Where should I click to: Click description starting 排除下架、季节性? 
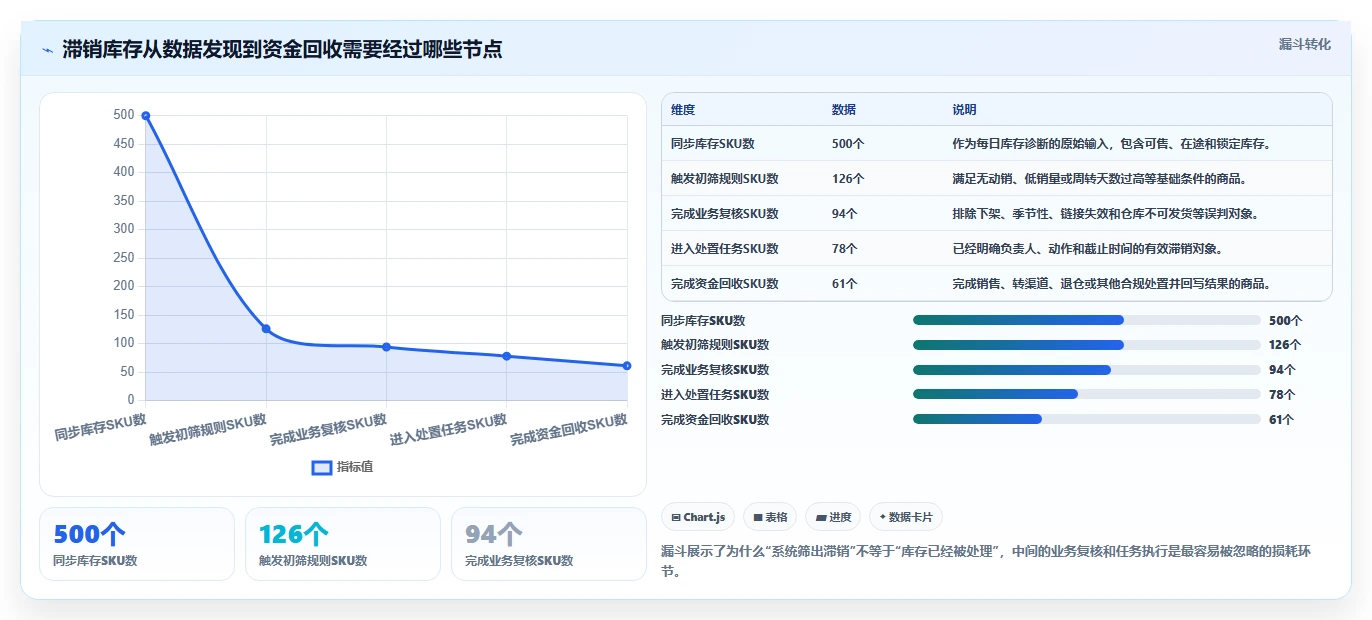1105,214
